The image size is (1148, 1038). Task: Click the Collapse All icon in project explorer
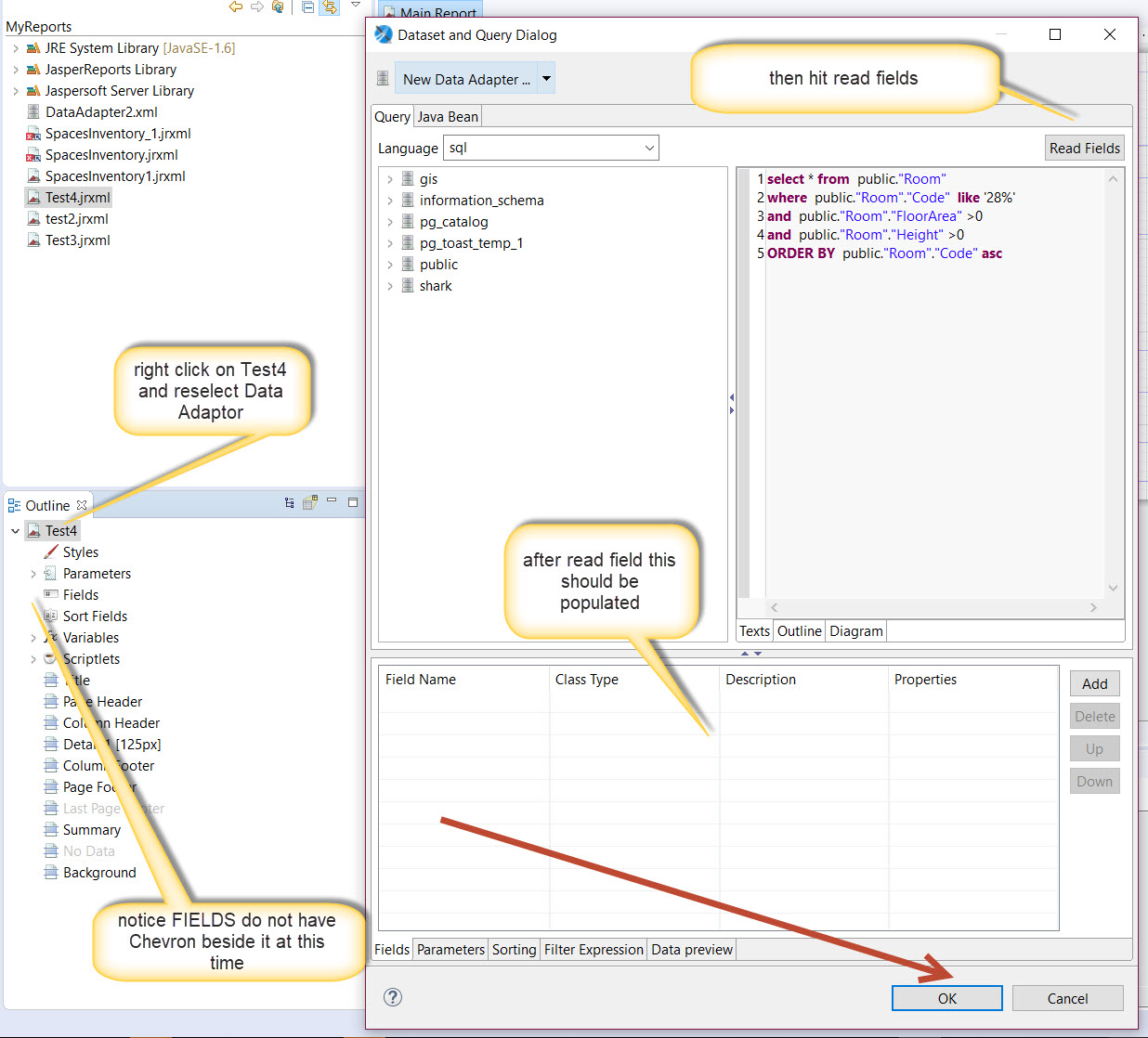[x=307, y=6]
